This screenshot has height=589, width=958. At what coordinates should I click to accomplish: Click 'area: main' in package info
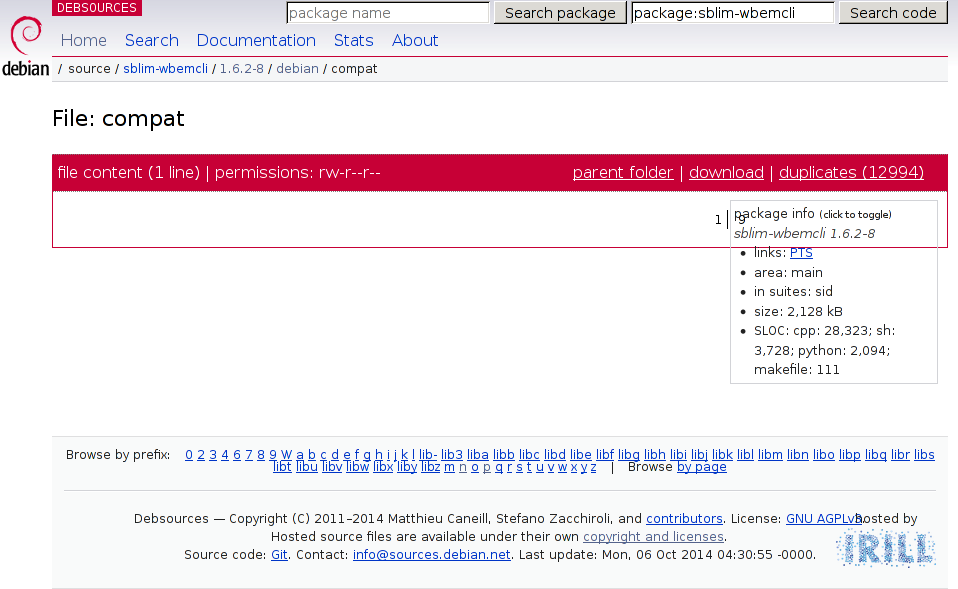pyautogui.click(x=788, y=273)
